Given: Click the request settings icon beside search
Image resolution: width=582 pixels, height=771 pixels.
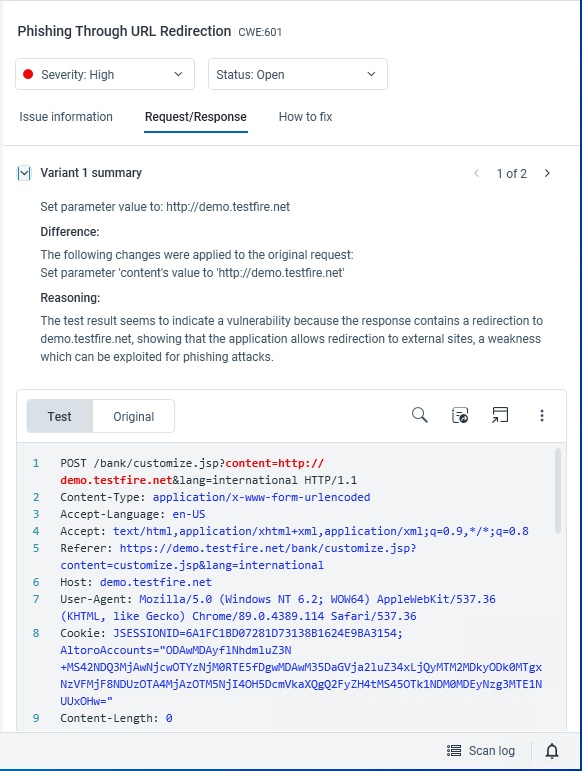Looking at the screenshot, I should pos(460,415).
